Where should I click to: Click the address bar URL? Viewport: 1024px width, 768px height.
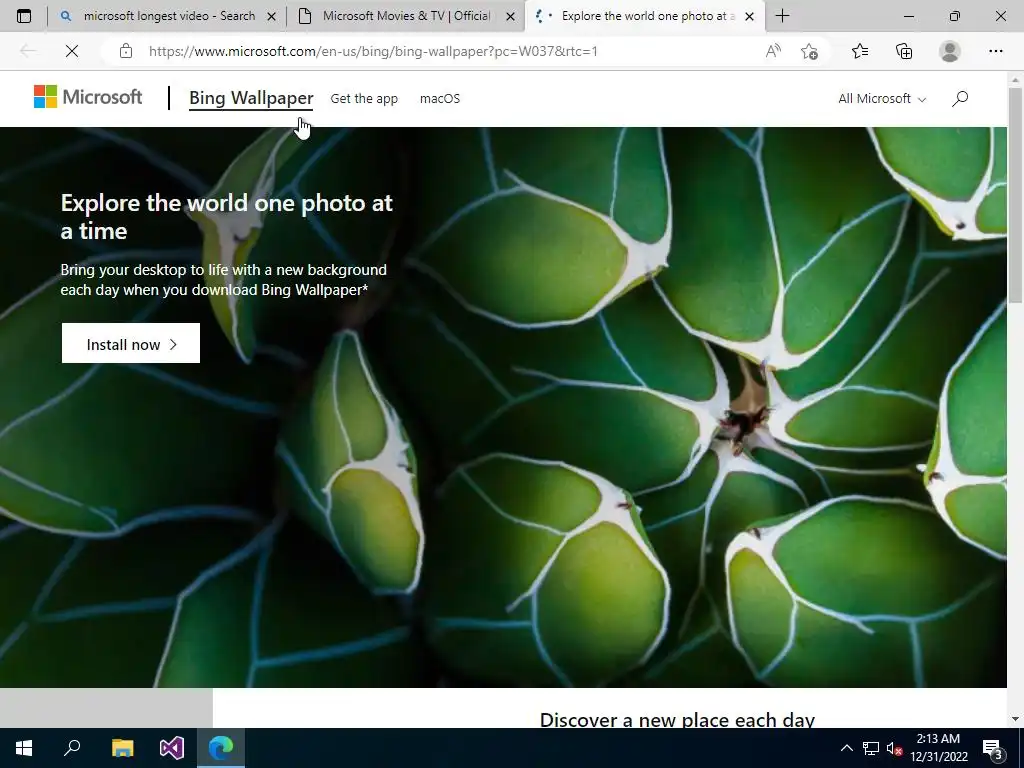pos(373,51)
